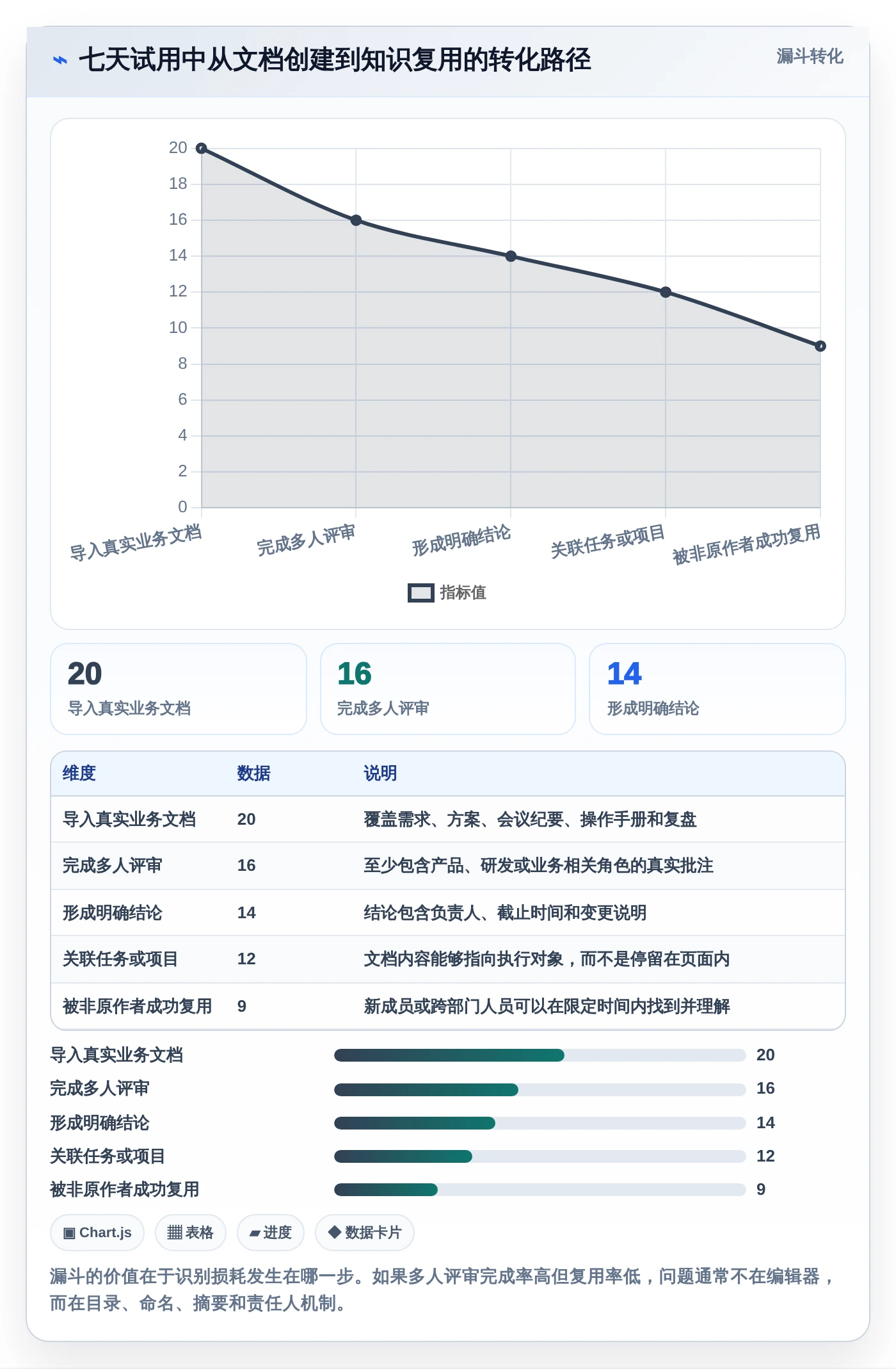Click the 表格 tag
This screenshot has width=896, height=1369.
pos(190,1233)
